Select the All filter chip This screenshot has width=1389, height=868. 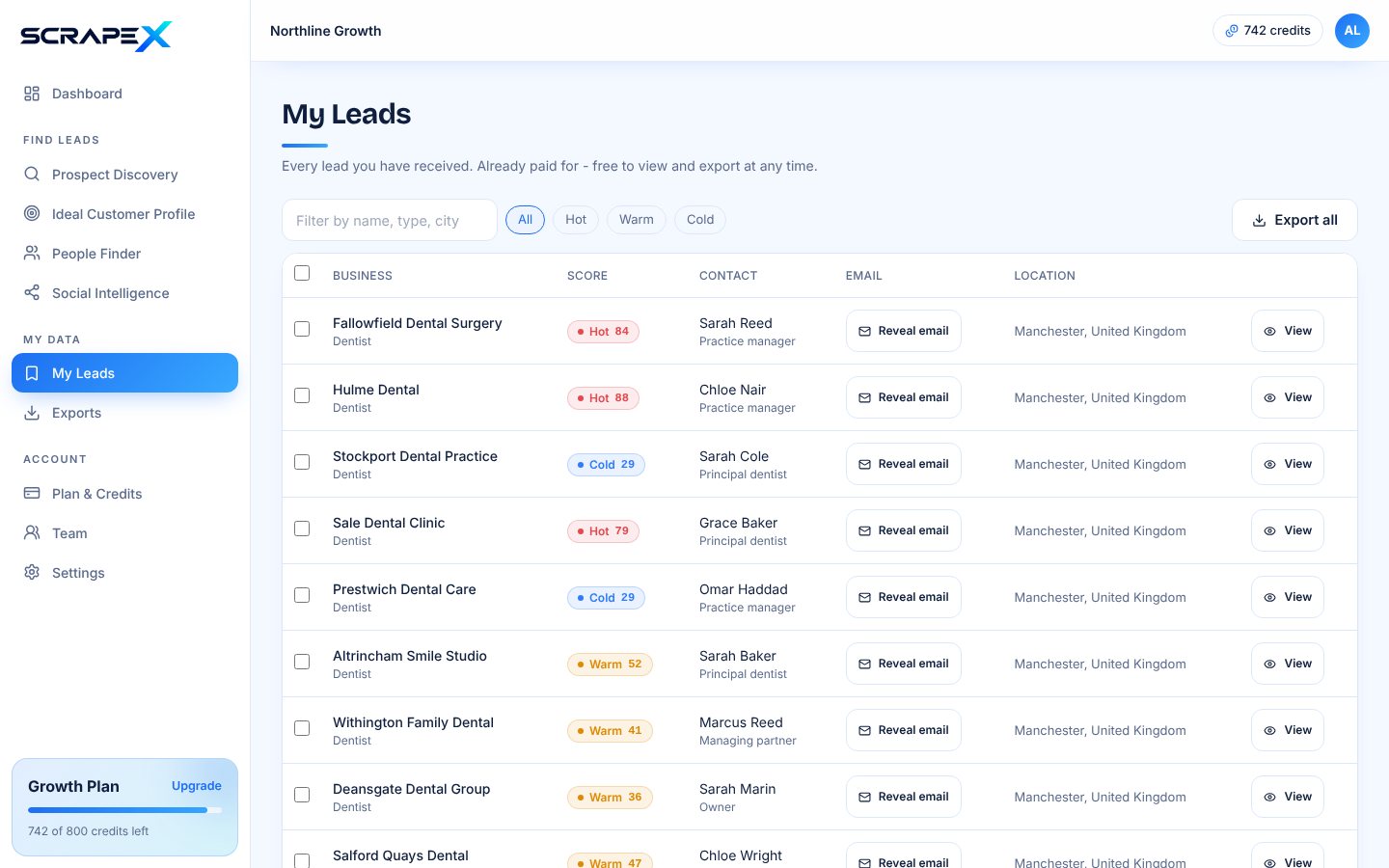525,220
